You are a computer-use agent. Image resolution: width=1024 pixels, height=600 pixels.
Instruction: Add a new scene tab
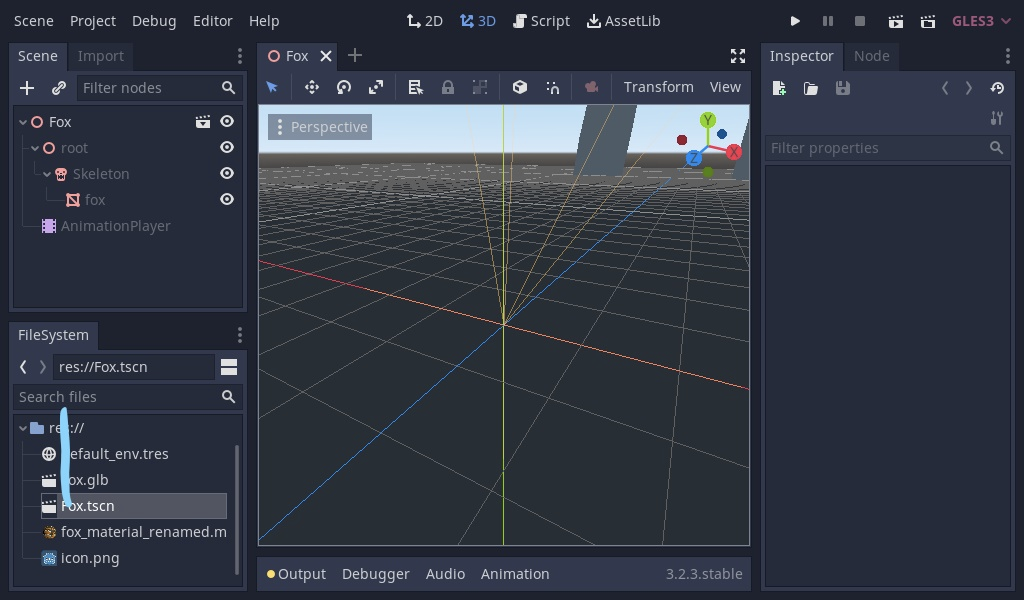coord(355,55)
